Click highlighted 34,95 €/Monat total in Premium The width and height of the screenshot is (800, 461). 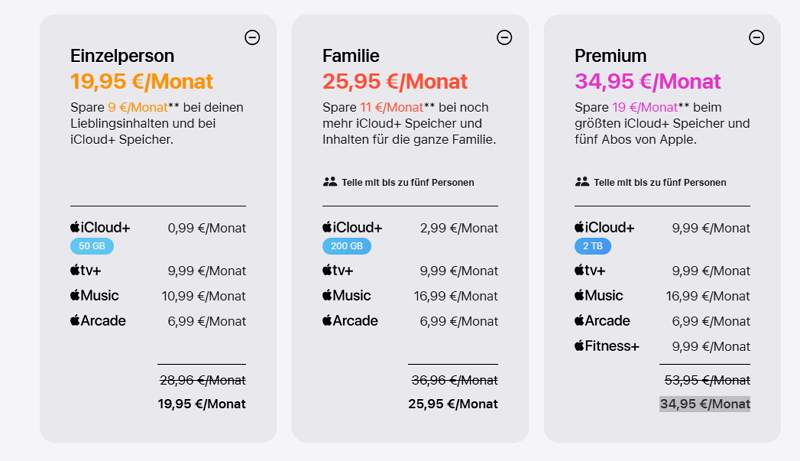[x=704, y=404]
